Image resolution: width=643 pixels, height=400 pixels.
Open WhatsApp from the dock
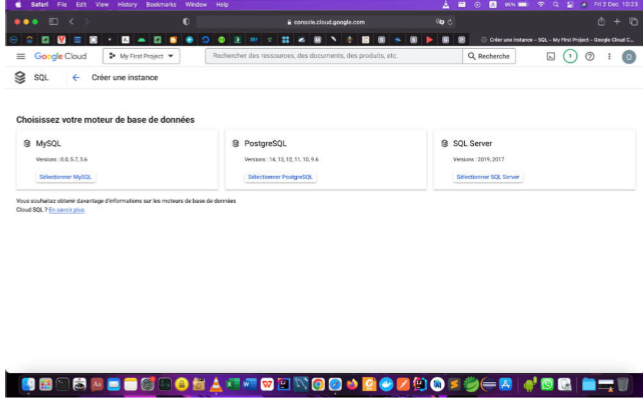coord(547,384)
